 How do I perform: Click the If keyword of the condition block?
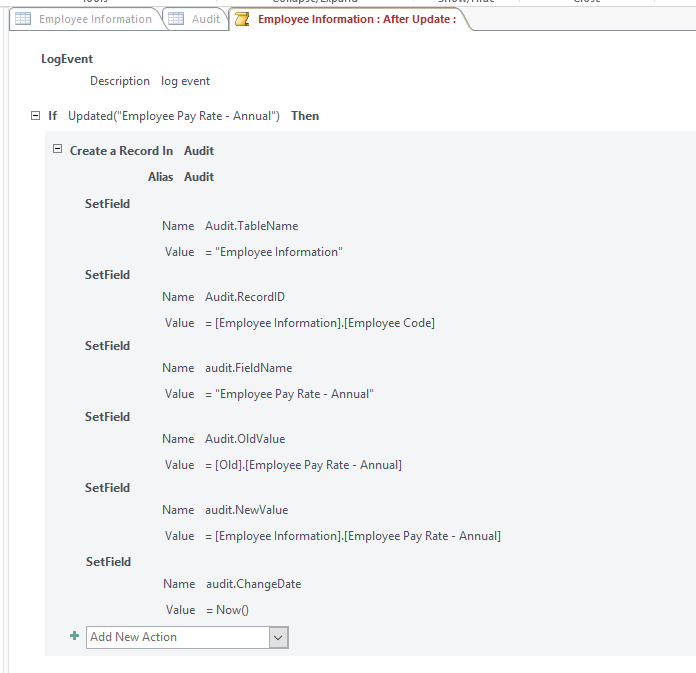(x=52, y=116)
